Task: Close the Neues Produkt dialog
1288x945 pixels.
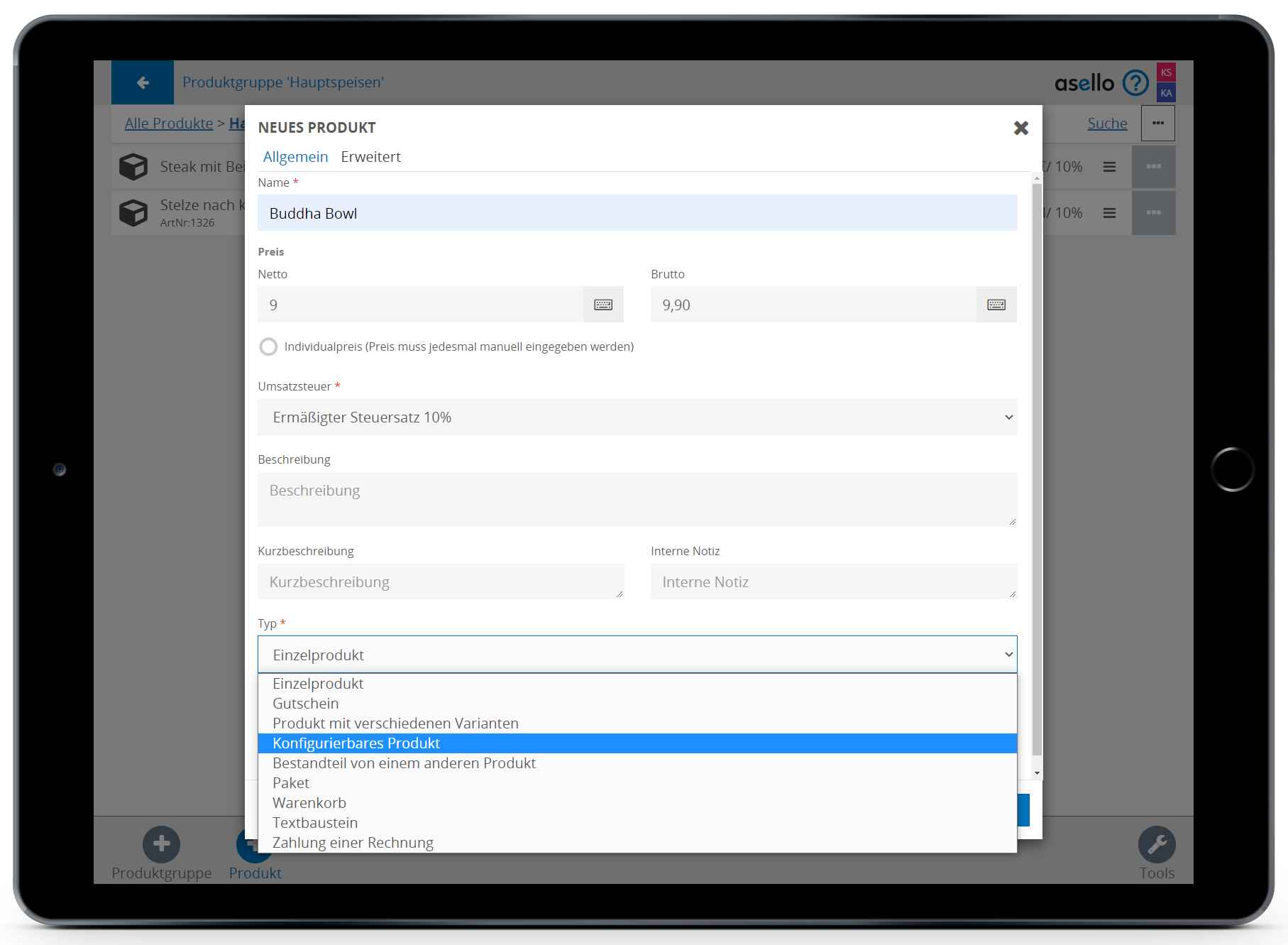Action: coord(1020,128)
